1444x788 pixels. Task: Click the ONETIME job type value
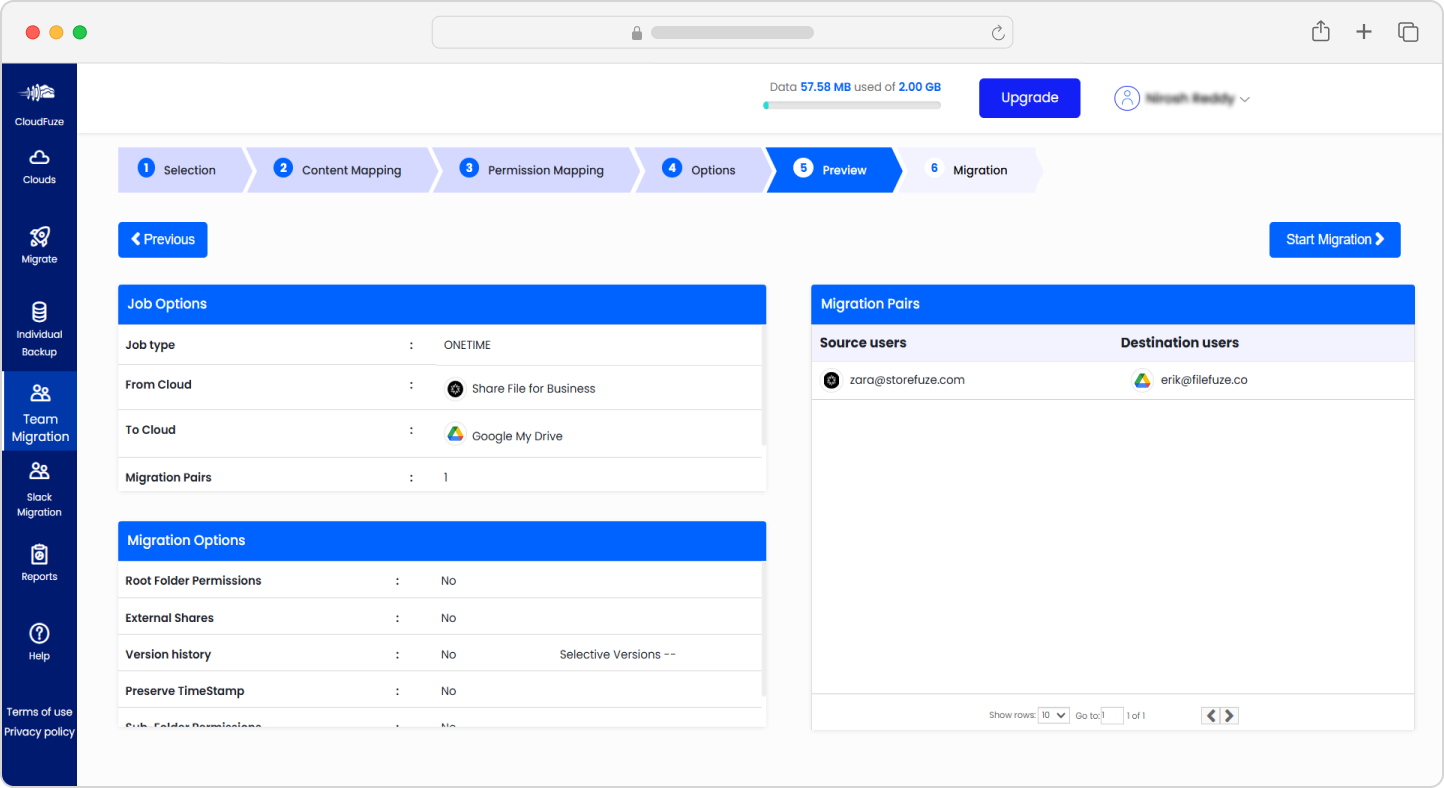tap(467, 345)
